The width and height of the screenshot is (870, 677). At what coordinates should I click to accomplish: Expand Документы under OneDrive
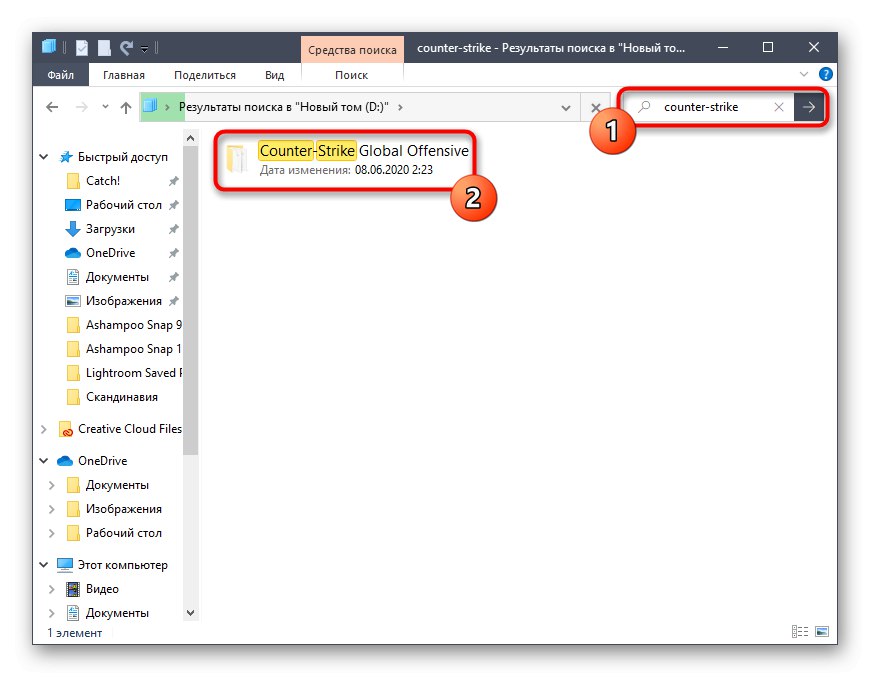pos(52,485)
